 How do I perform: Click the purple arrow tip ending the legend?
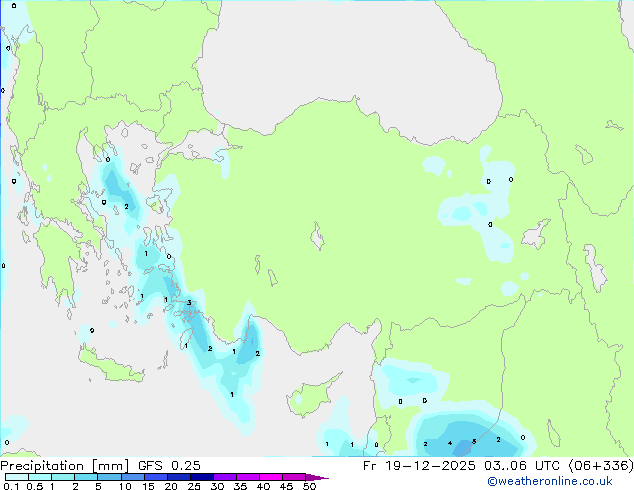coord(317,477)
